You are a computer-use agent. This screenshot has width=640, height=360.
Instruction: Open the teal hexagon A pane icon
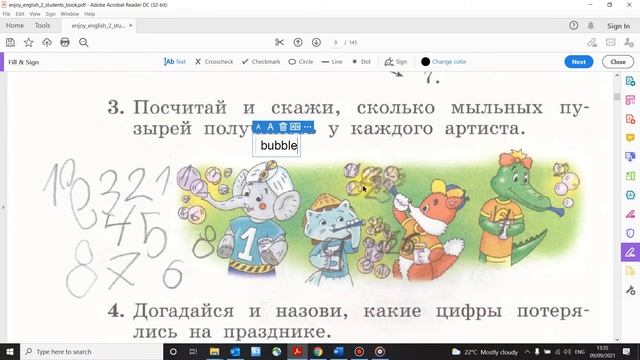[x=630, y=195]
